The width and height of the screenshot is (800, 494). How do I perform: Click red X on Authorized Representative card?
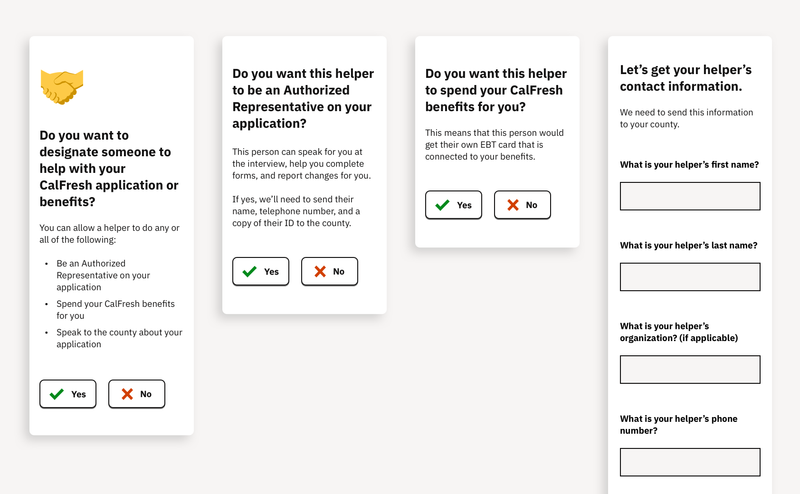320,271
